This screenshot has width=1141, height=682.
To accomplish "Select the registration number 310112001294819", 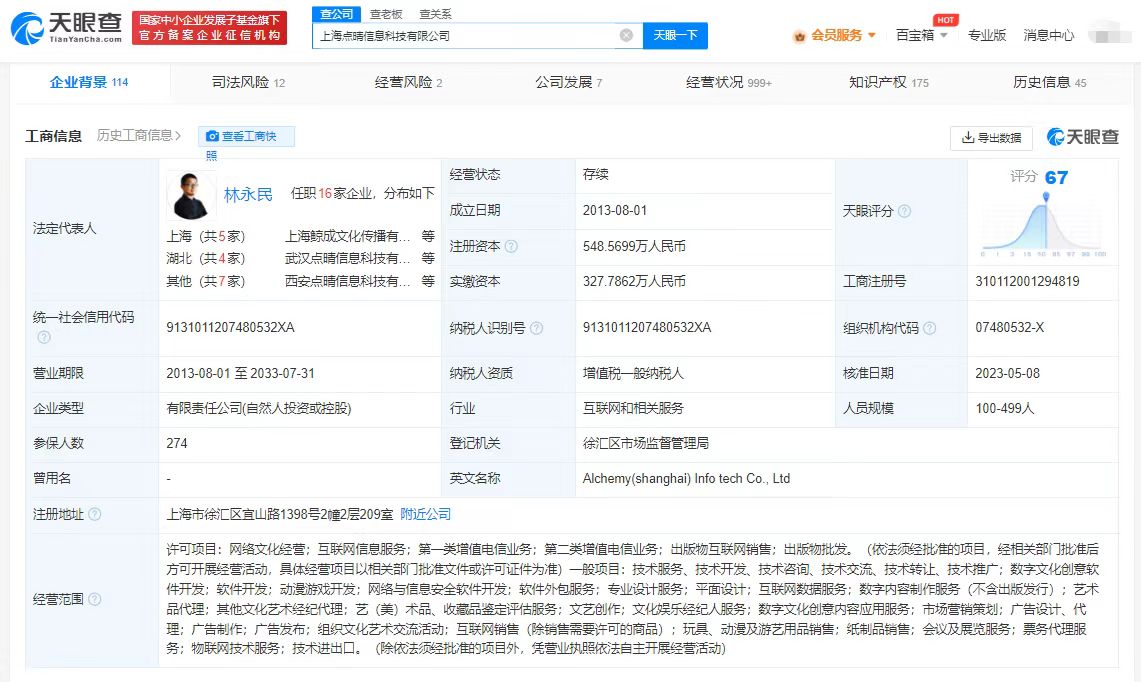I will click(x=1027, y=281).
